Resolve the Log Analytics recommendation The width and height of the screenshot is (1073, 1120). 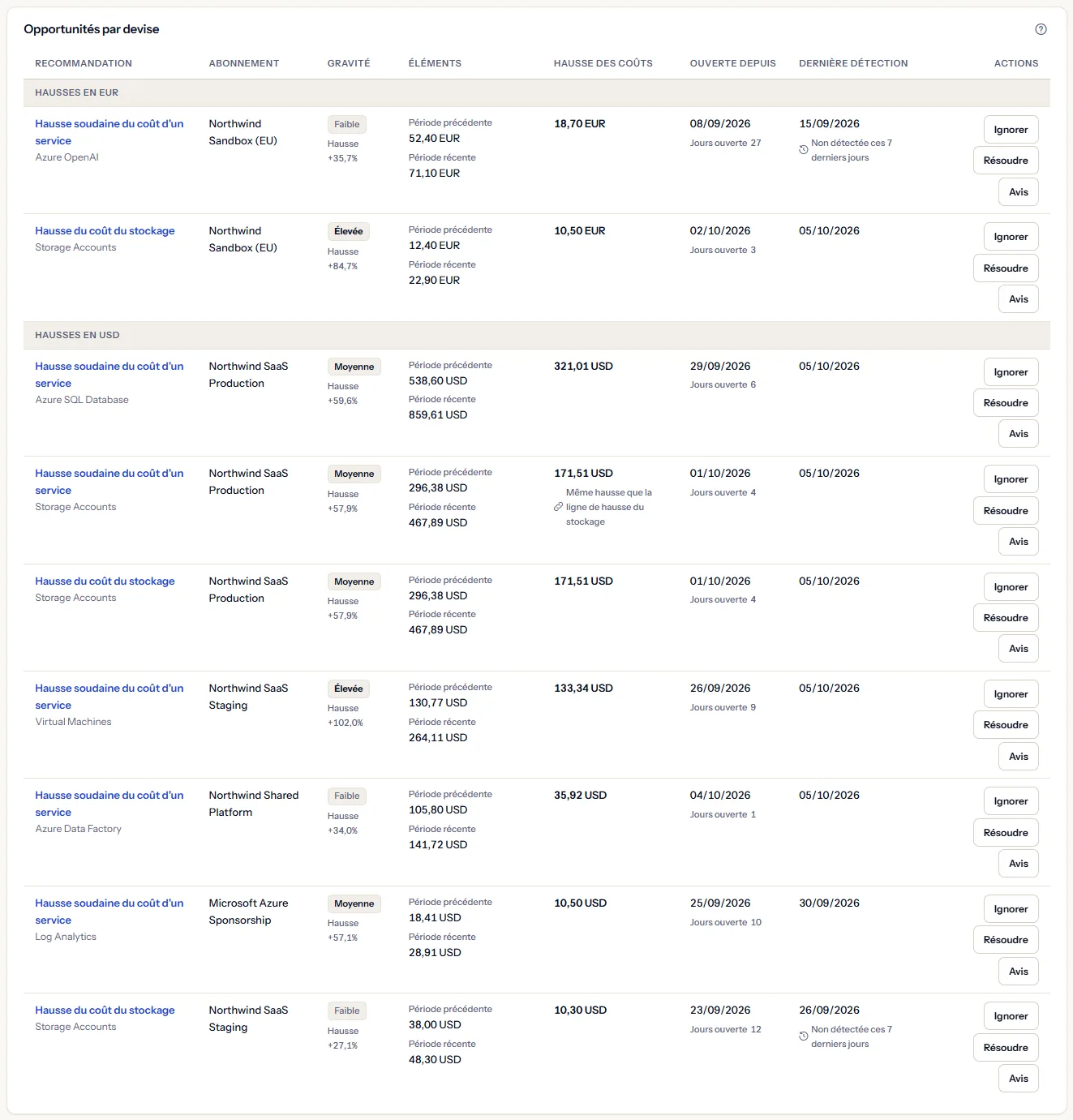[x=1006, y=940]
